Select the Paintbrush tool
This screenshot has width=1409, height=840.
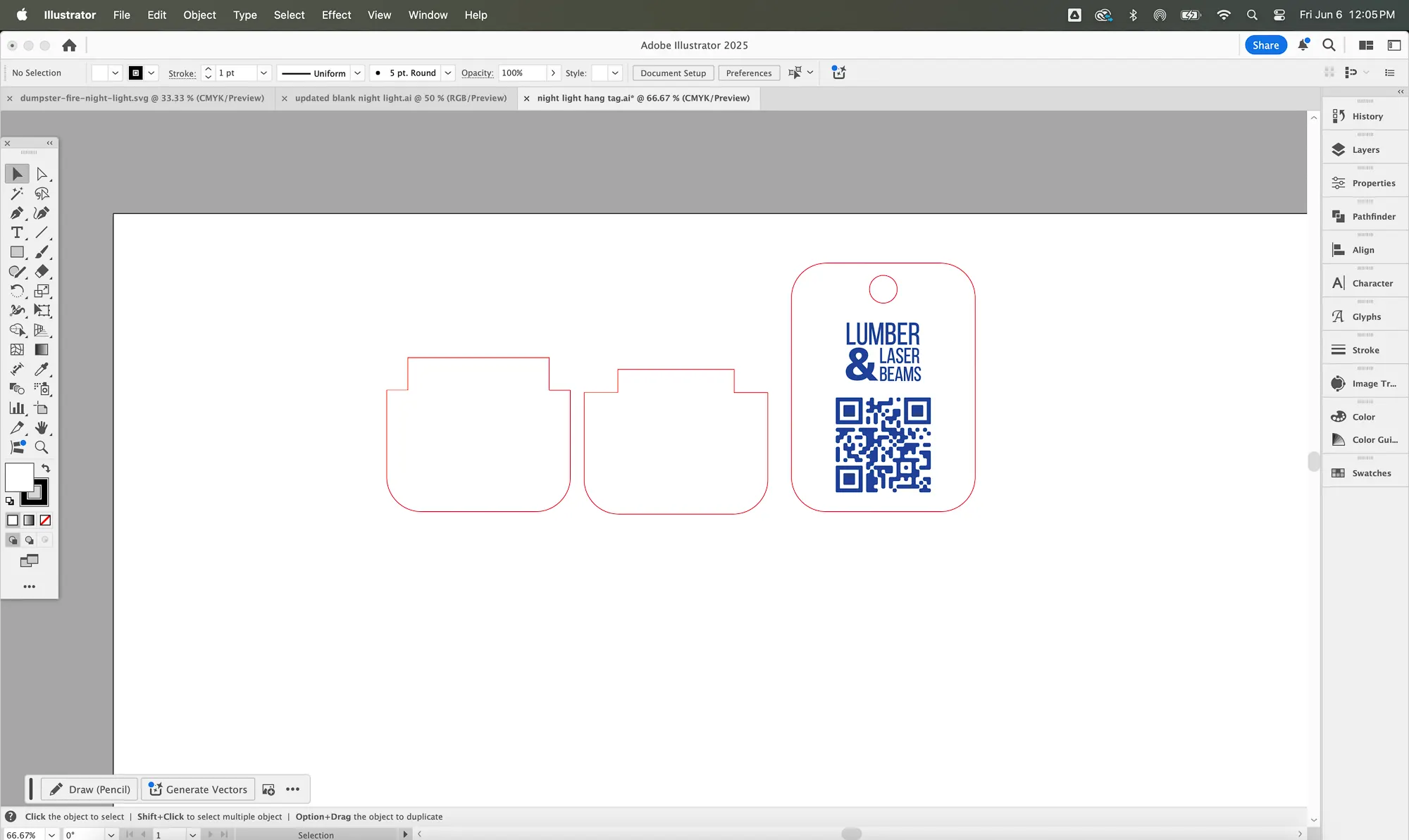pyautogui.click(x=42, y=252)
